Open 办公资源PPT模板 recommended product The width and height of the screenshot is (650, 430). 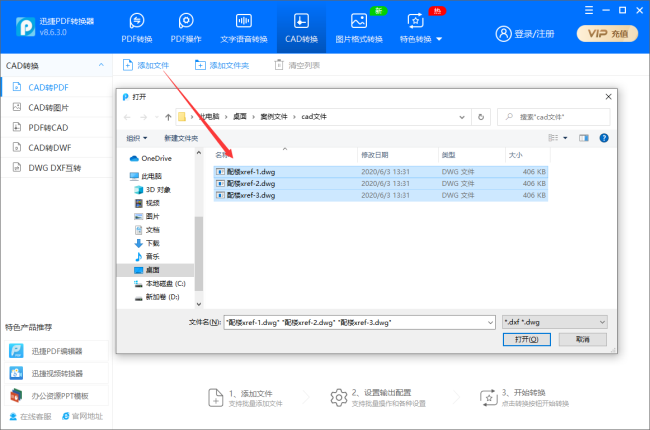(x=56, y=396)
